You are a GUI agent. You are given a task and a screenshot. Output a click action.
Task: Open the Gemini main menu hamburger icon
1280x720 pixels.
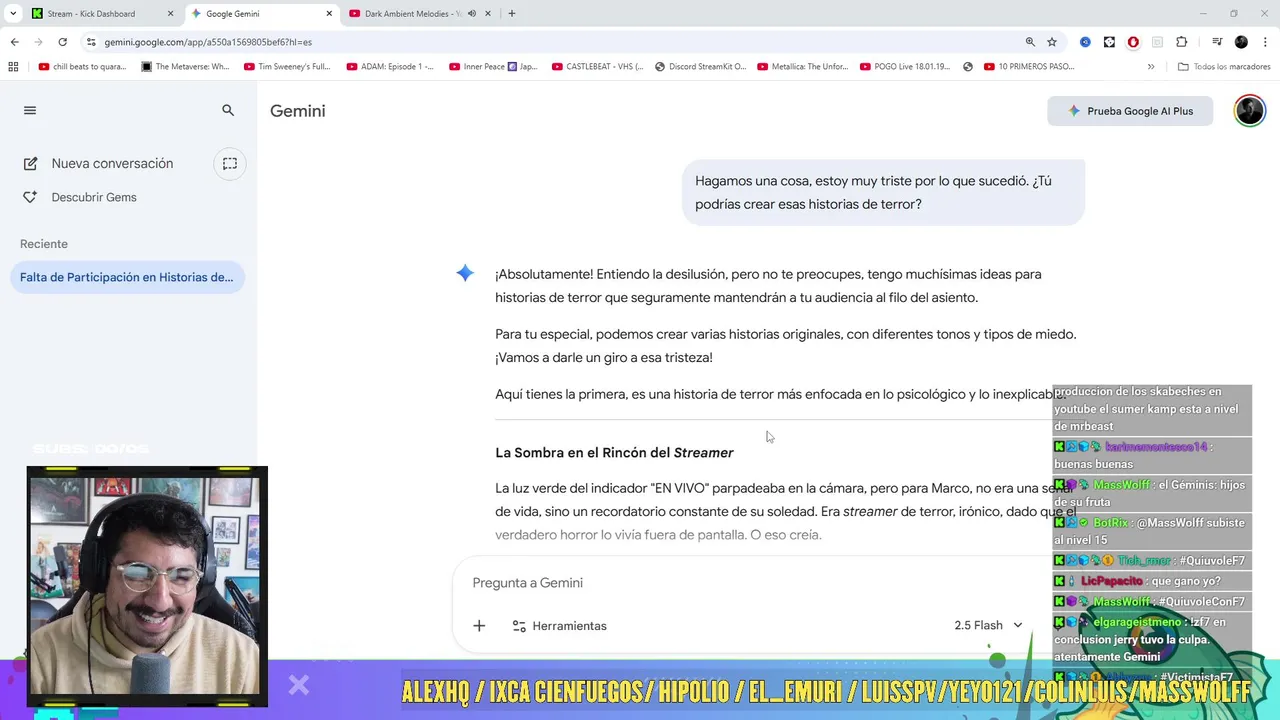[30, 111]
